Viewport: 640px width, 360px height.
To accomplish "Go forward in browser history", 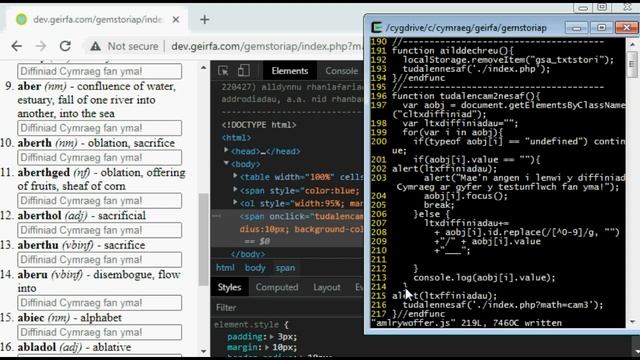I will point(41,46).
